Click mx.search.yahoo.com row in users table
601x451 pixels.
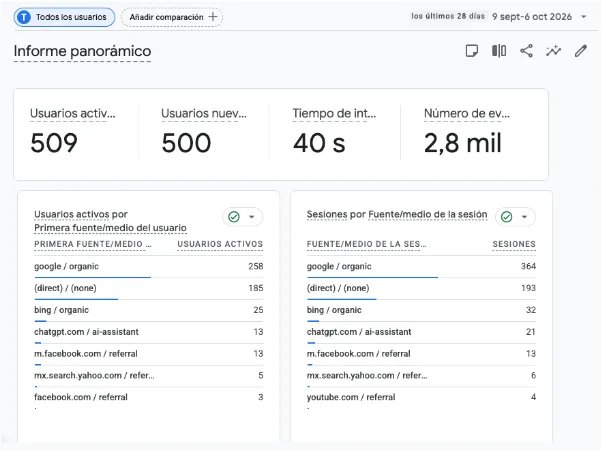point(149,376)
